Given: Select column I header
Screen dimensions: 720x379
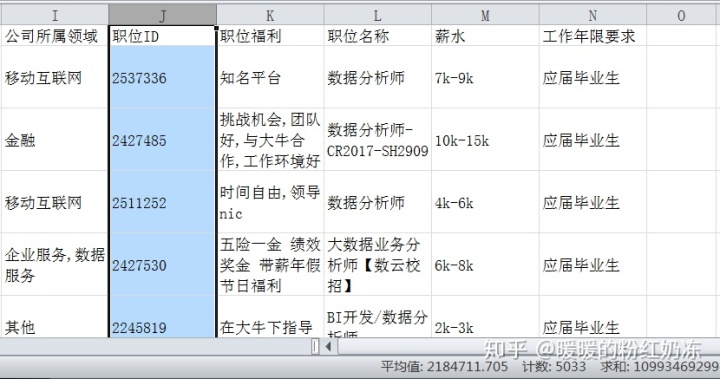Looking at the screenshot, I should (54, 15).
